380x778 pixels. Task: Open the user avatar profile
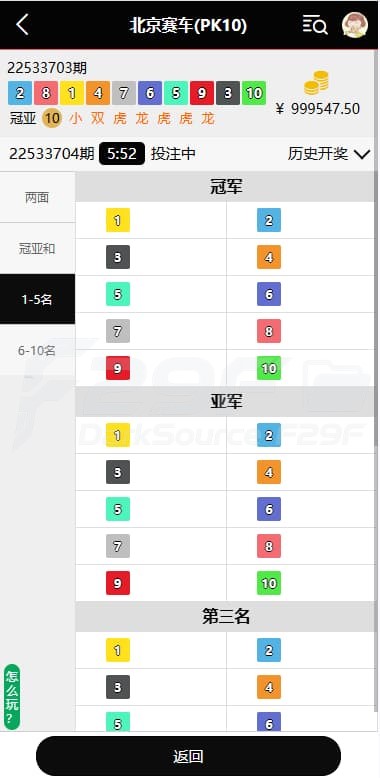(x=355, y=25)
